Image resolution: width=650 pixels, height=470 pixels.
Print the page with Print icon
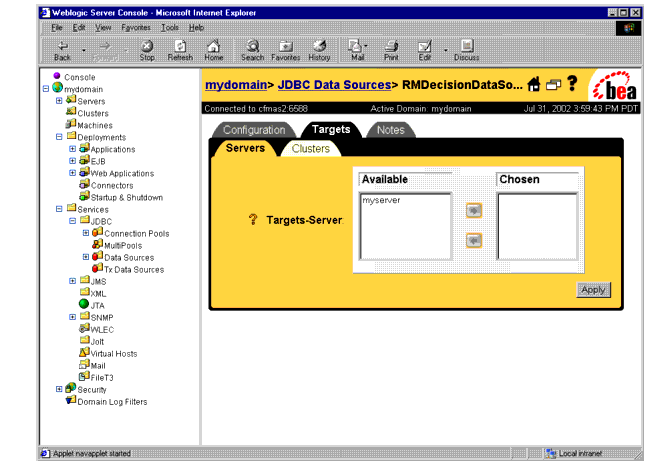tap(391, 51)
